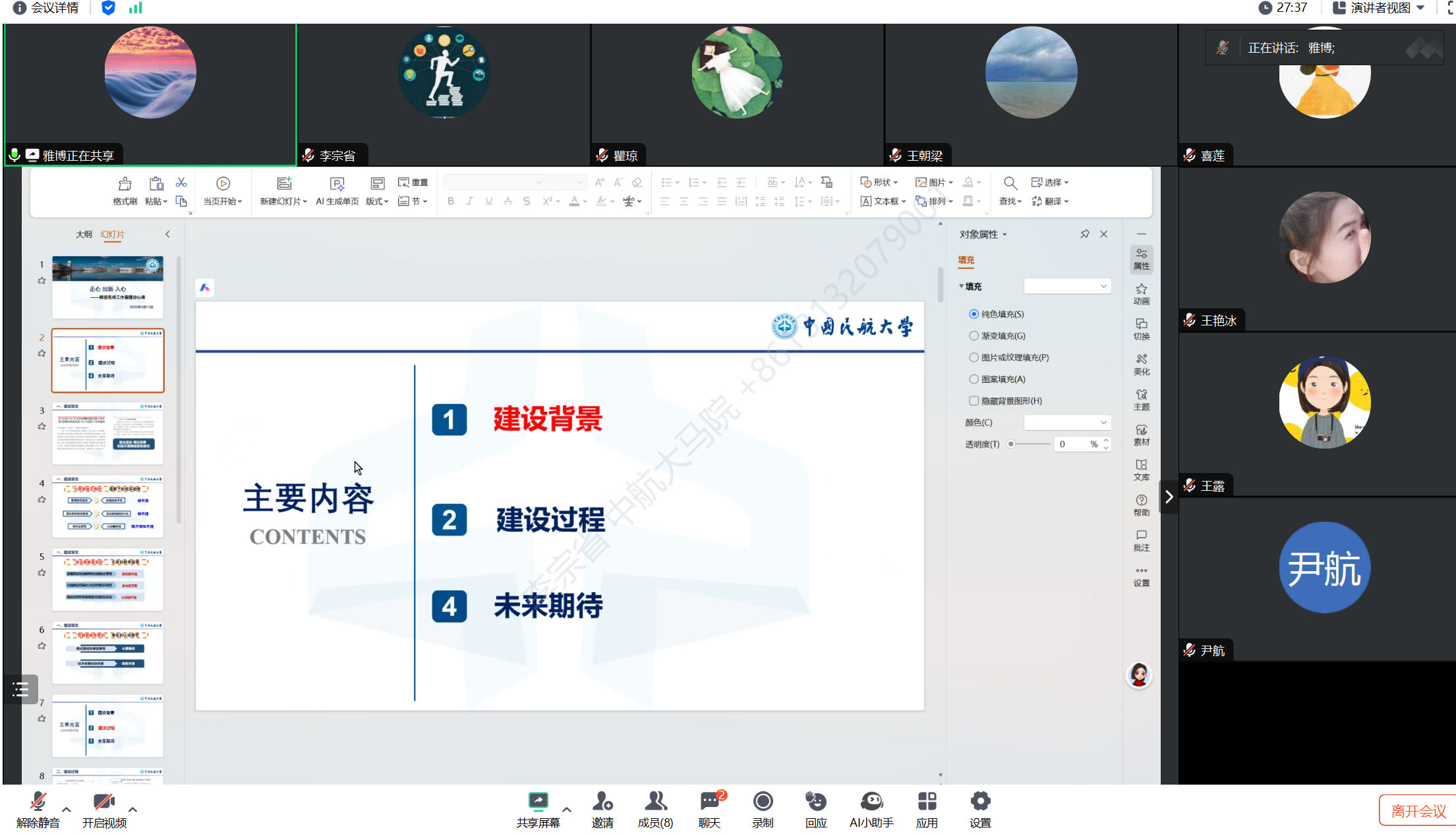Open the Chat (聊天) icon
The height and width of the screenshot is (836, 1456).
point(709,802)
